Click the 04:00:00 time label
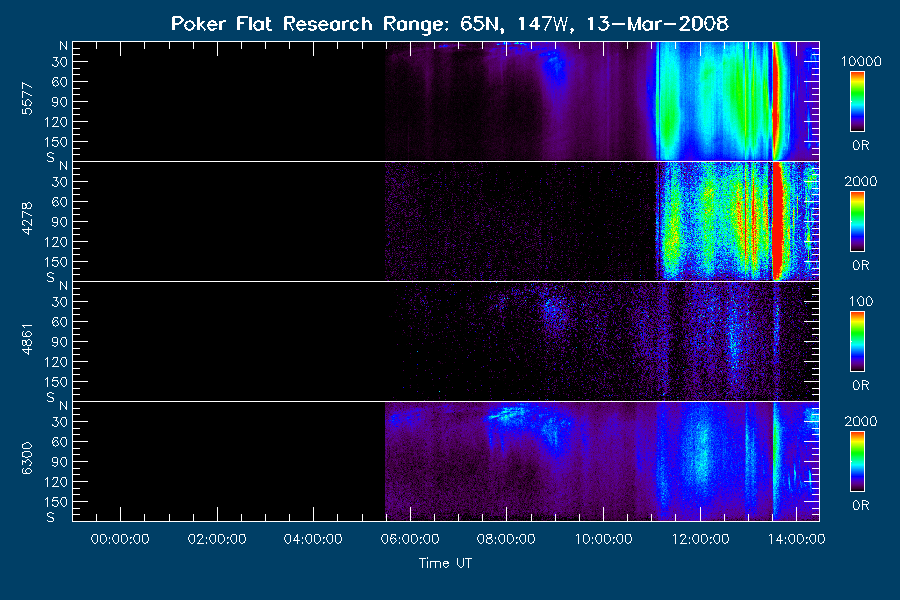The height and width of the screenshot is (600, 900). click(313, 539)
